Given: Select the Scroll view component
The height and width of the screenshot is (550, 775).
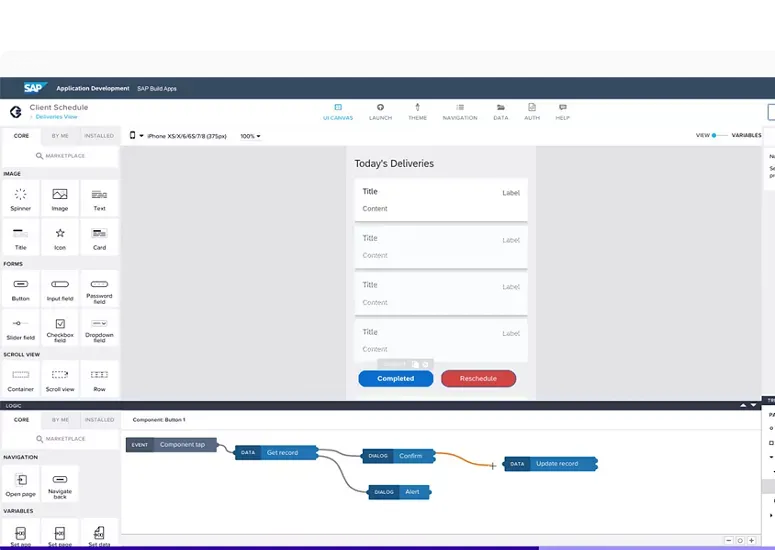Looking at the screenshot, I should (x=60, y=380).
